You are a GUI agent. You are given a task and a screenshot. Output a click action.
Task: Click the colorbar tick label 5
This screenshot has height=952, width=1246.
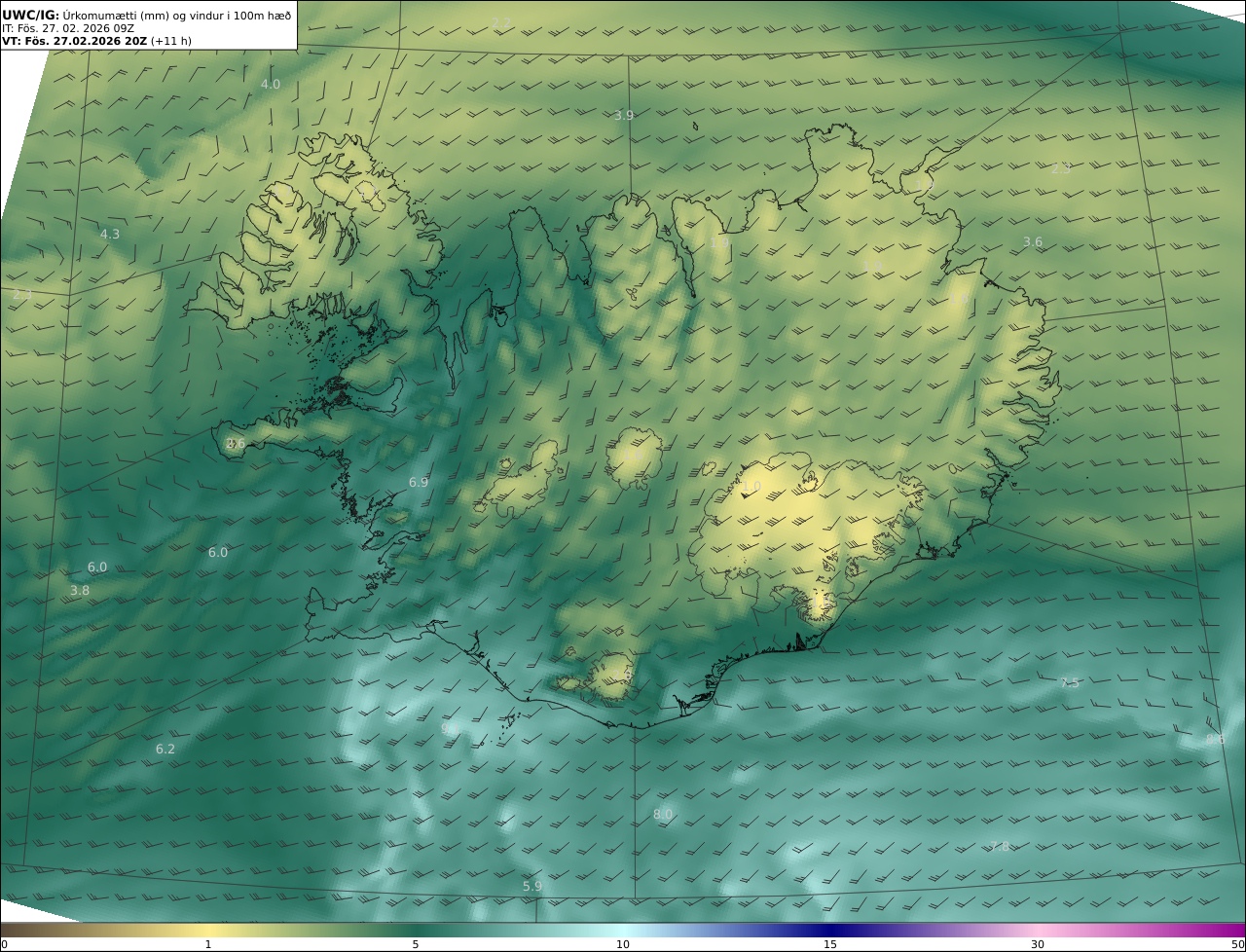tap(416, 944)
